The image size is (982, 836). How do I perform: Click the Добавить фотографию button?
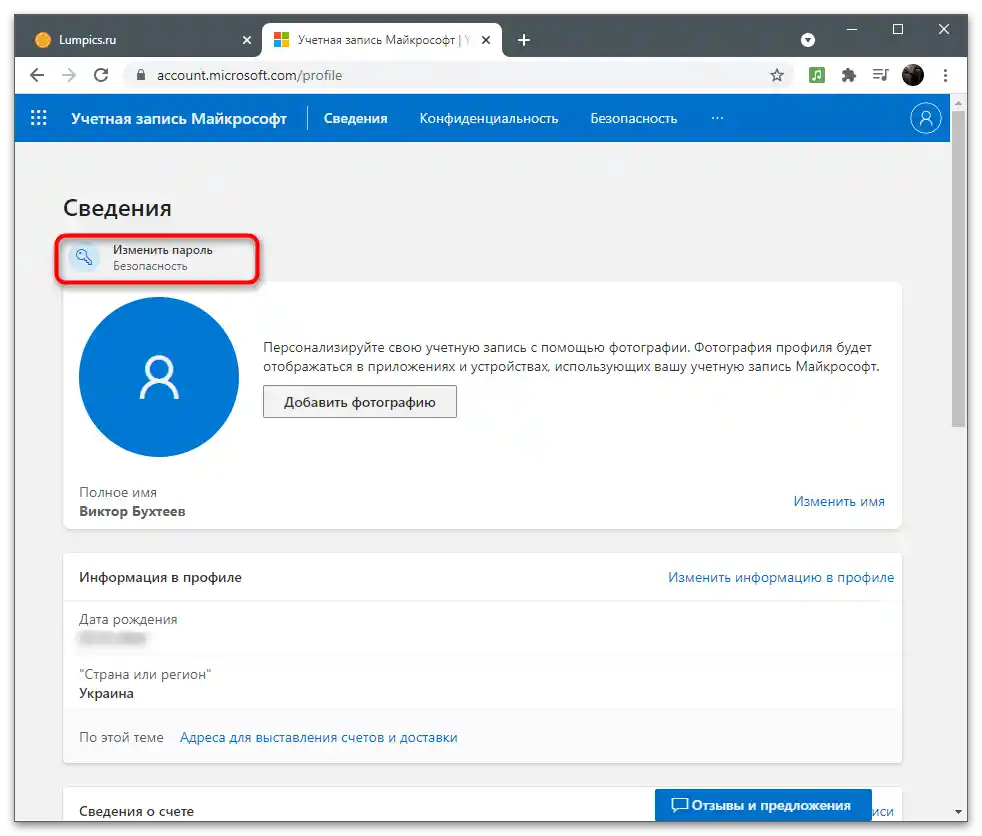[359, 402]
